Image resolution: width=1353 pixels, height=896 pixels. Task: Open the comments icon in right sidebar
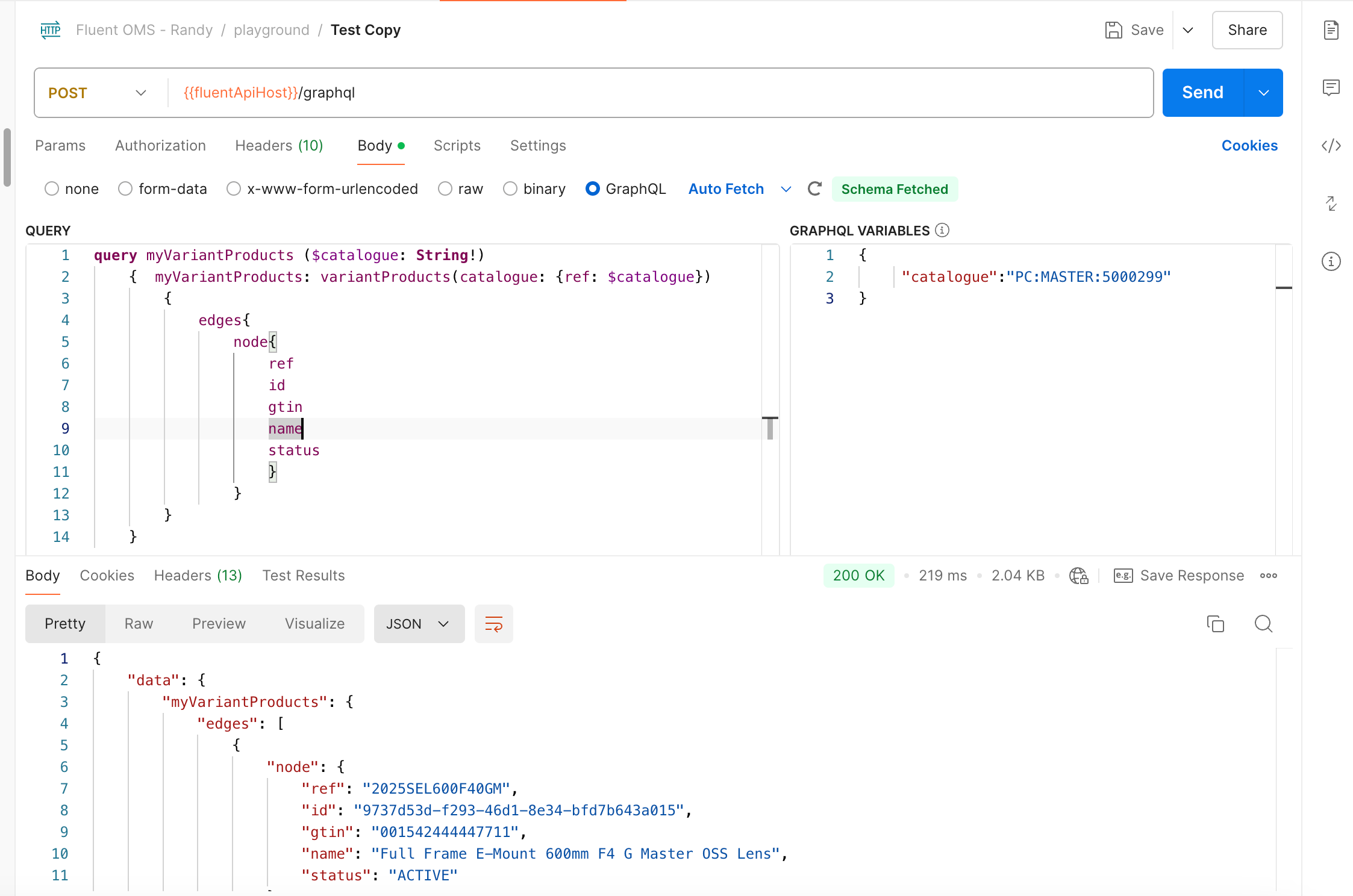pyautogui.click(x=1331, y=88)
